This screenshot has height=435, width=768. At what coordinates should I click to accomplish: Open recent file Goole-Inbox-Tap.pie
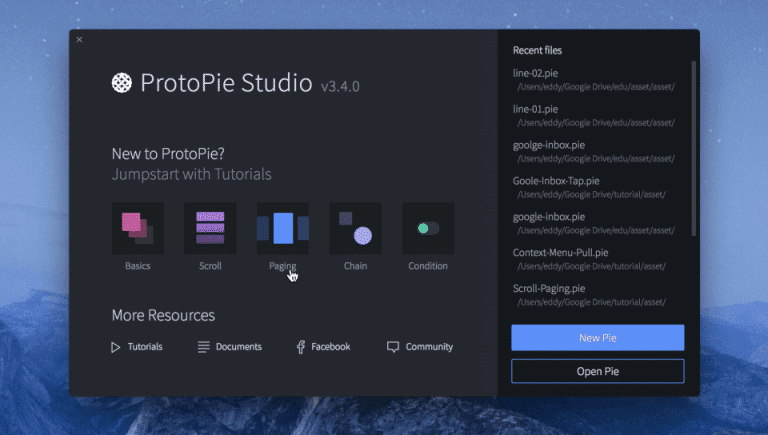(589, 187)
